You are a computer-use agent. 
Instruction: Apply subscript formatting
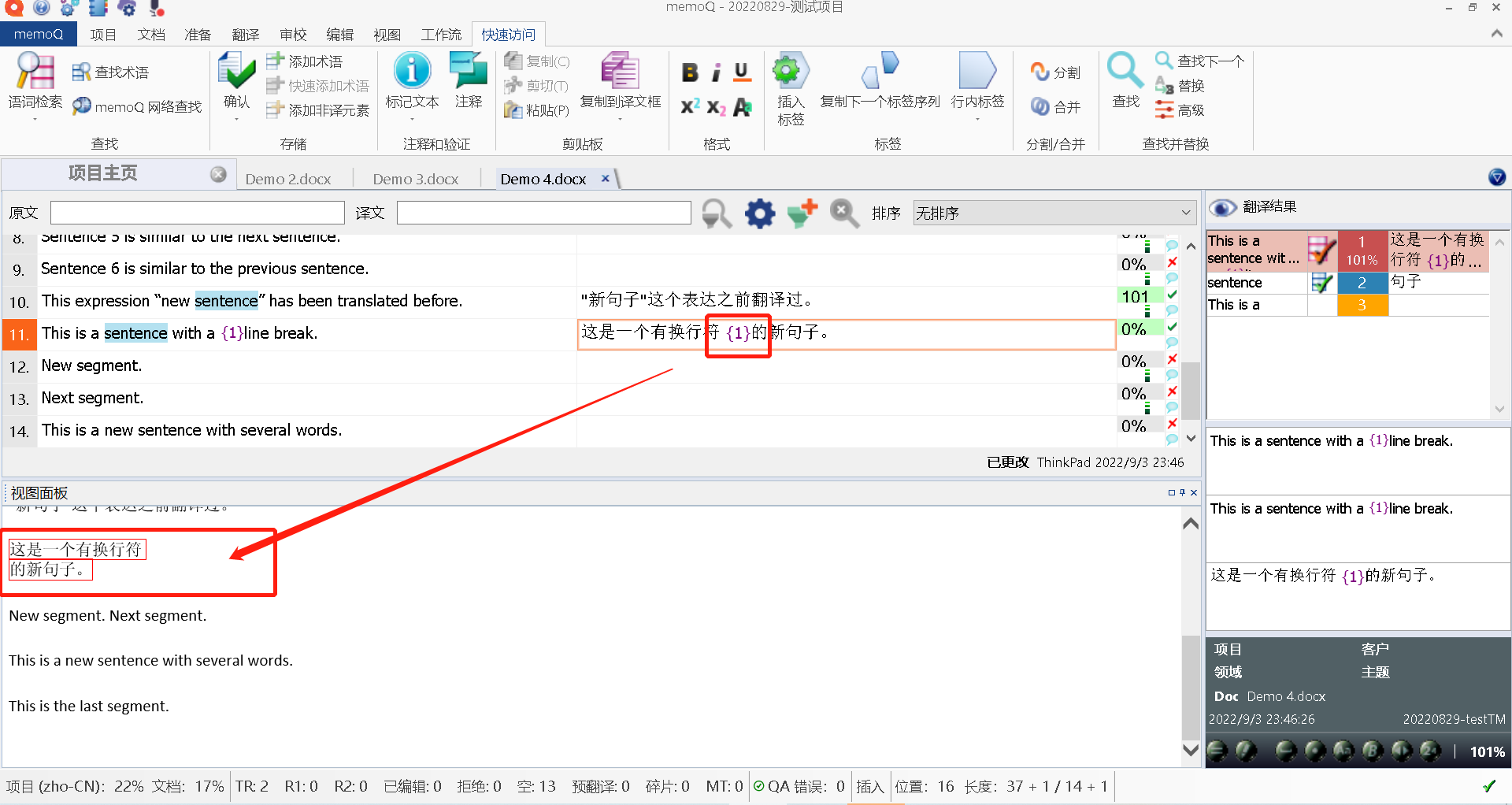pos(716,107)
